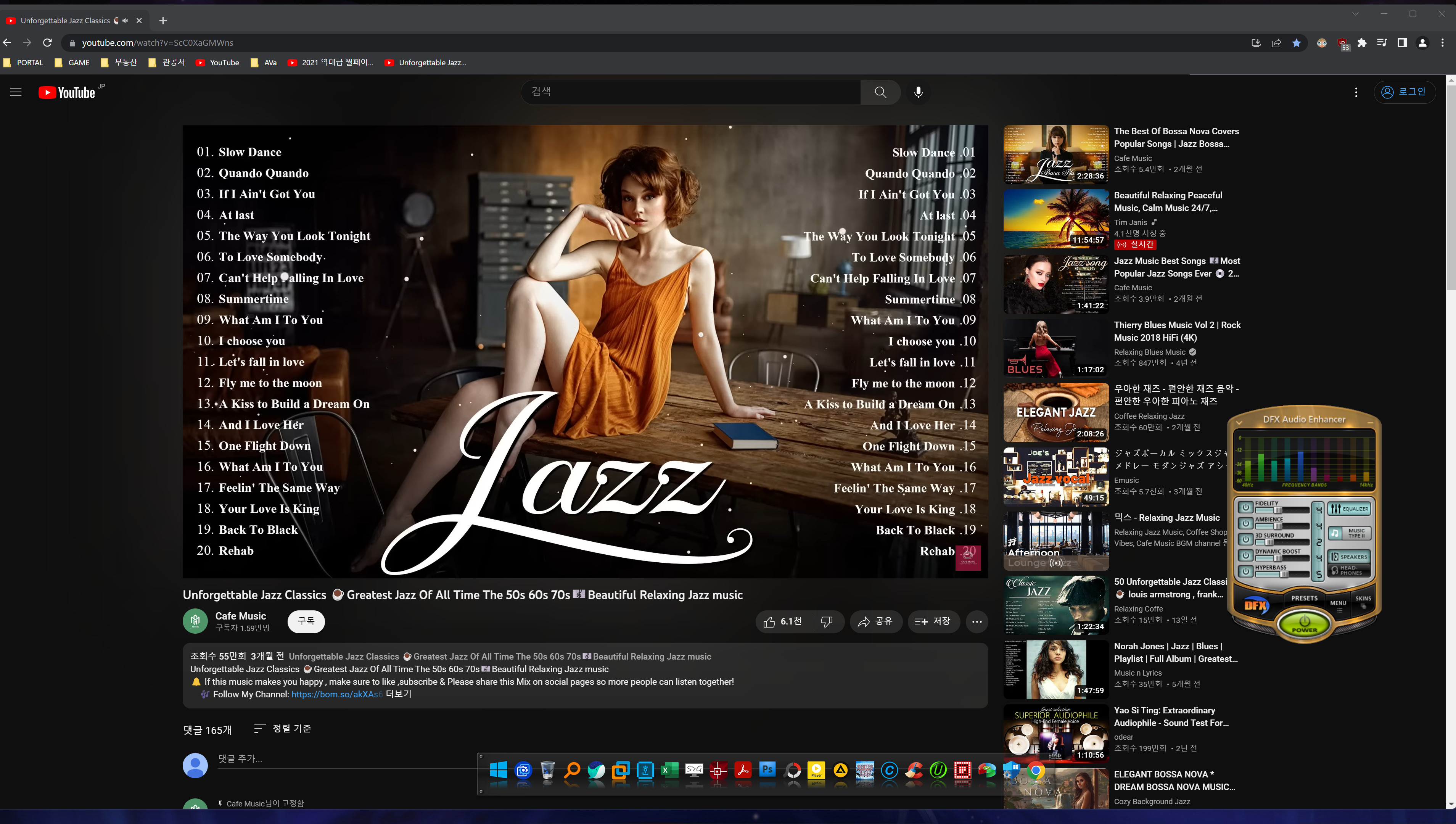Dislike the video with thumbs down
The width and height of the screenshot is (1456, 824).
tap(827, 621)
